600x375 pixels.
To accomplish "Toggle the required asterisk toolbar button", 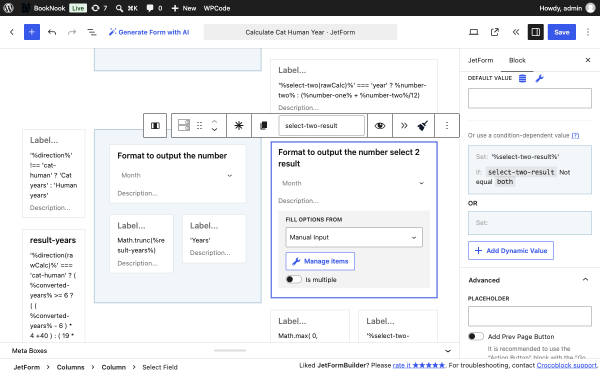I will (239, 126).
